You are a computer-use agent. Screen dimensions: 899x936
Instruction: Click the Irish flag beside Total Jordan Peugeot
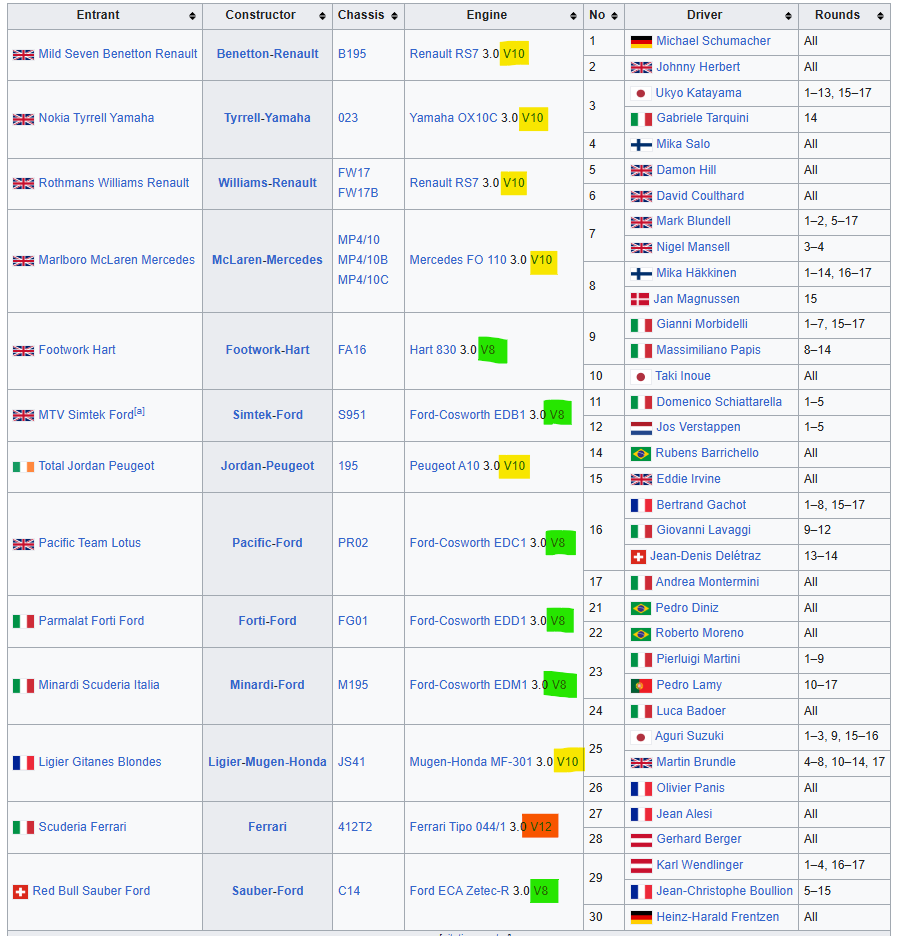(23, 466)
